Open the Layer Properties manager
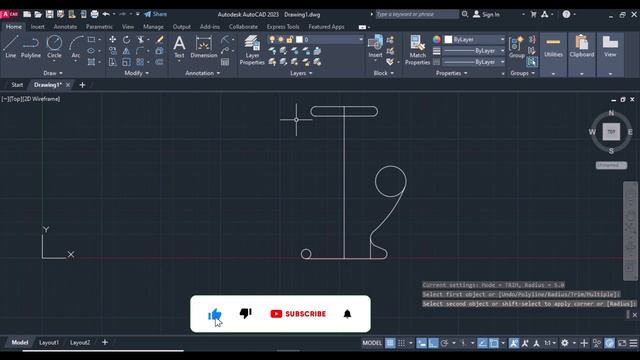640x360 pixels. point(252,50)
